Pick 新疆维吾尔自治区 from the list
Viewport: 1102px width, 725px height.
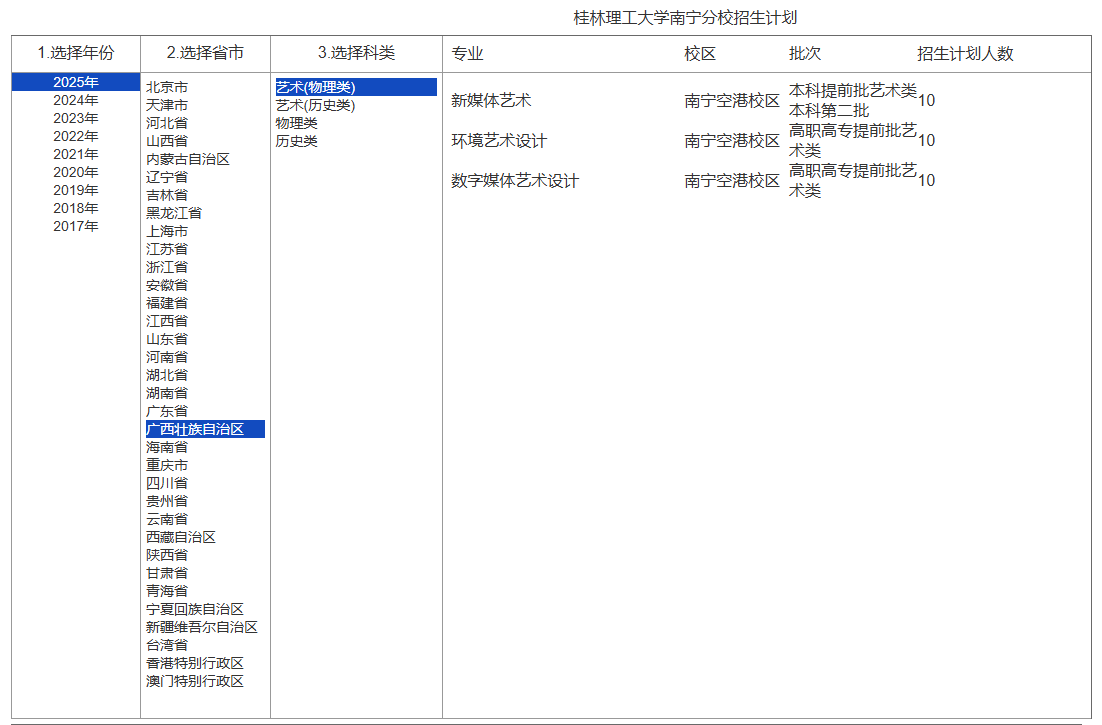pos(202,627)
